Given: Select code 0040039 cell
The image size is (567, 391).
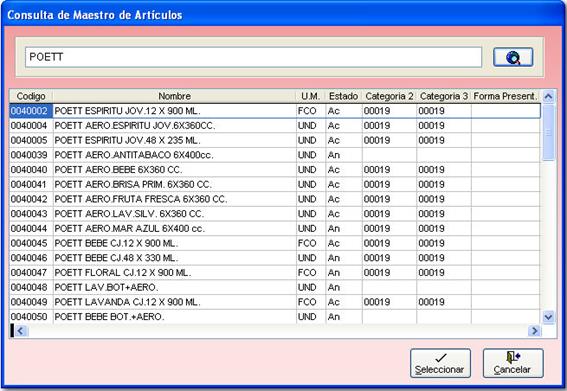Looking at the screenshot, I should (31, 155).
